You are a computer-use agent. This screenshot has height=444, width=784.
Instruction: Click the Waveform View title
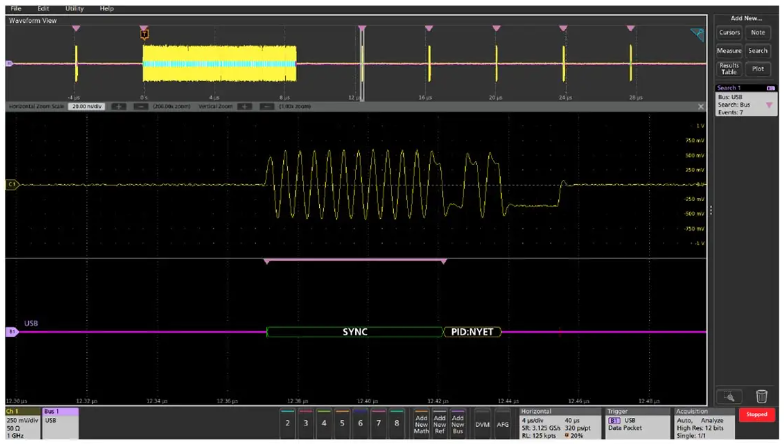[x=33, y=20]
